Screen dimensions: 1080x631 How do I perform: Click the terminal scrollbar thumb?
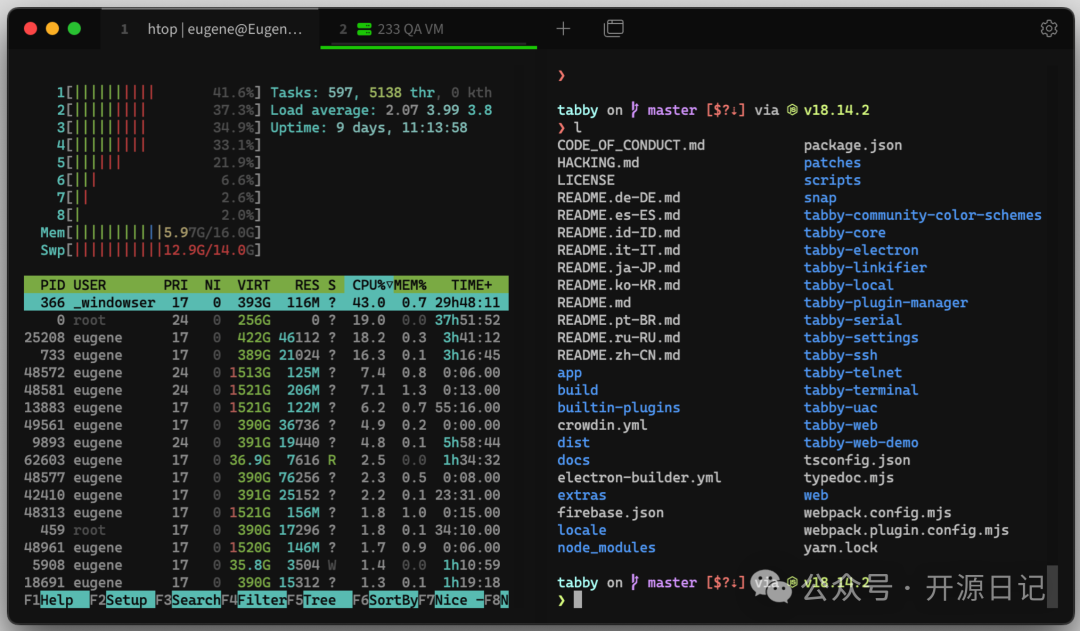click(x=1052, y=586)
